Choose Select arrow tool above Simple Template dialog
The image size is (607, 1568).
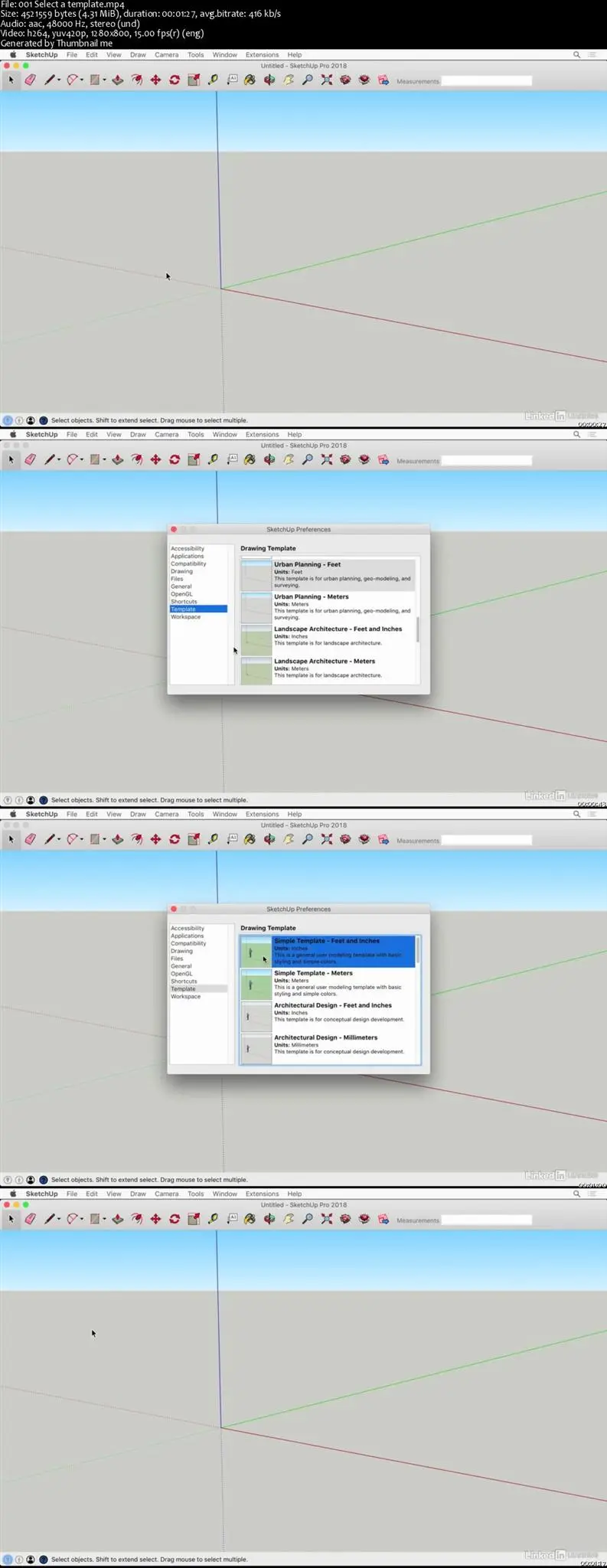(x=11, y=839)
